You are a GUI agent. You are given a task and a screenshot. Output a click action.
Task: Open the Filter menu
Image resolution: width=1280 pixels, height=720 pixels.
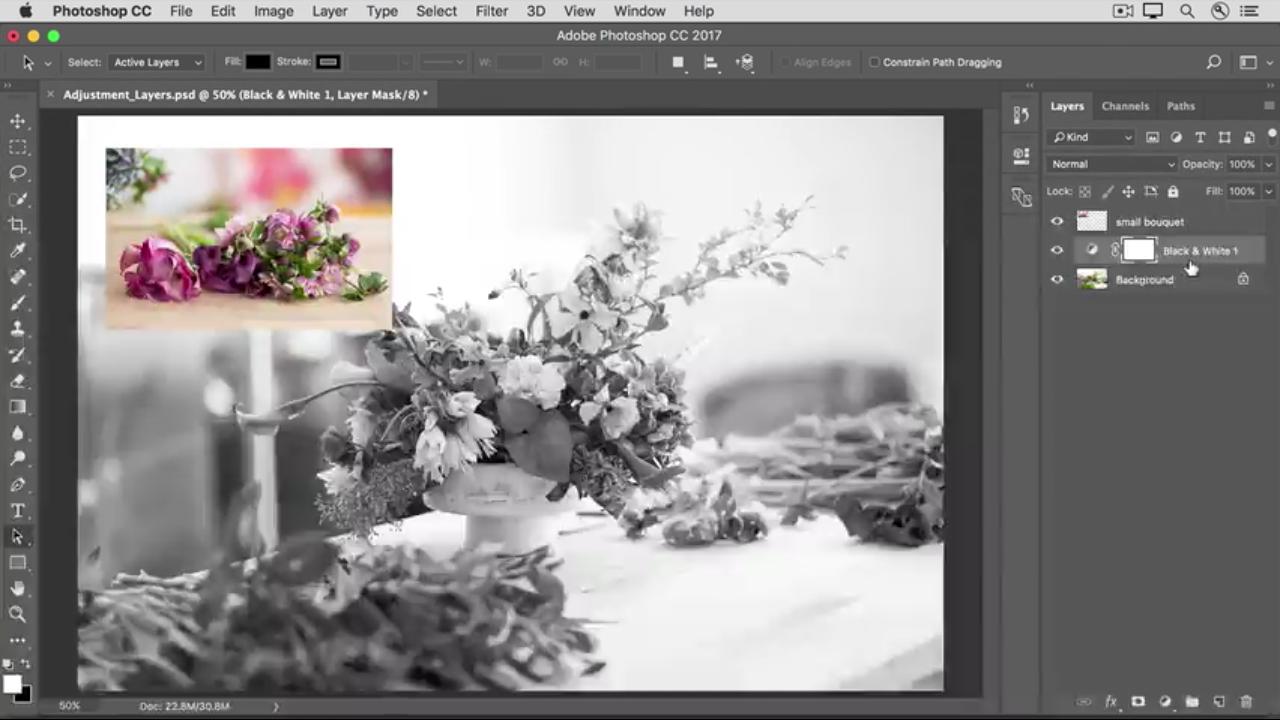491,11
